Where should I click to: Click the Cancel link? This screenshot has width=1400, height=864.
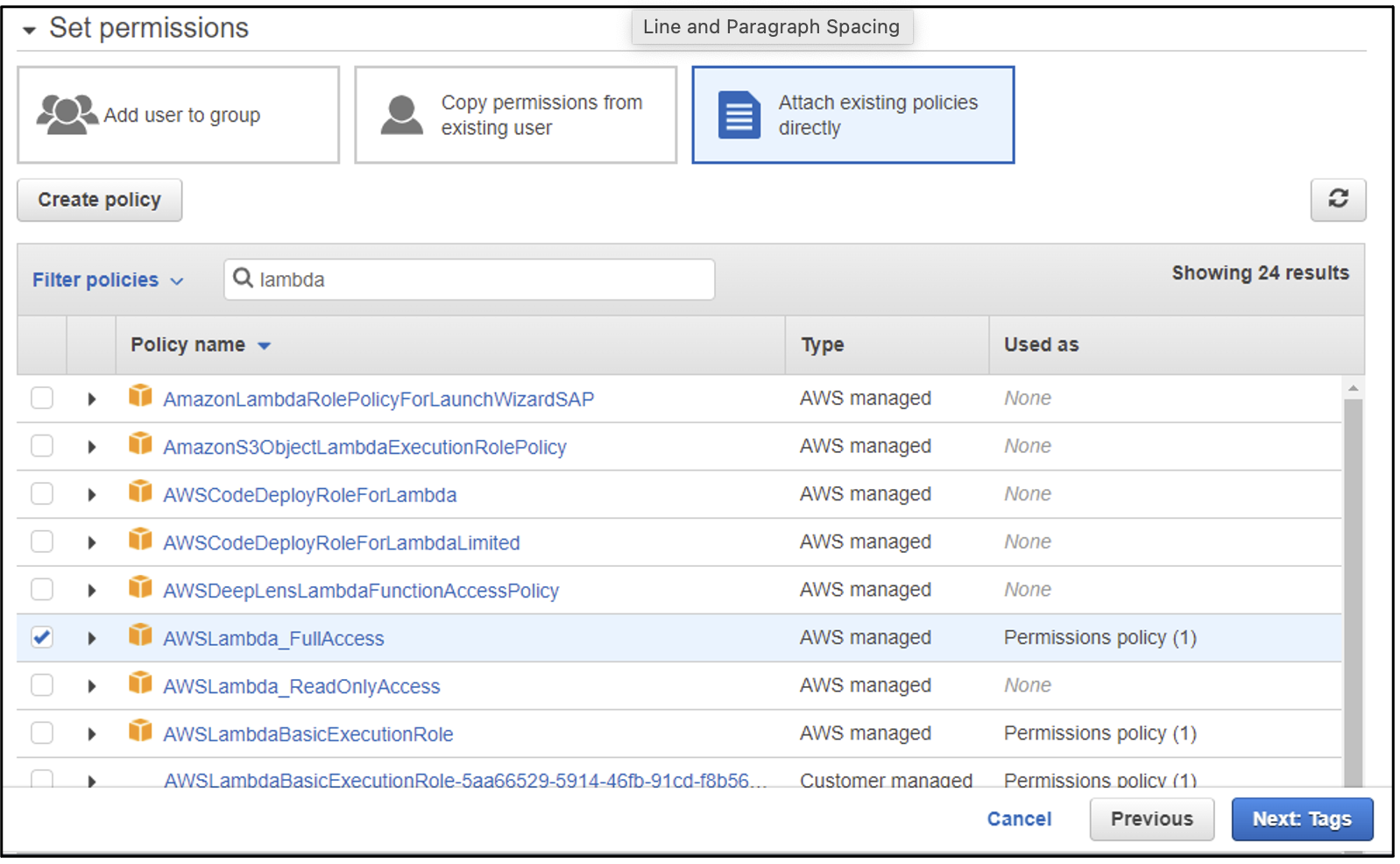point(1019,818)
